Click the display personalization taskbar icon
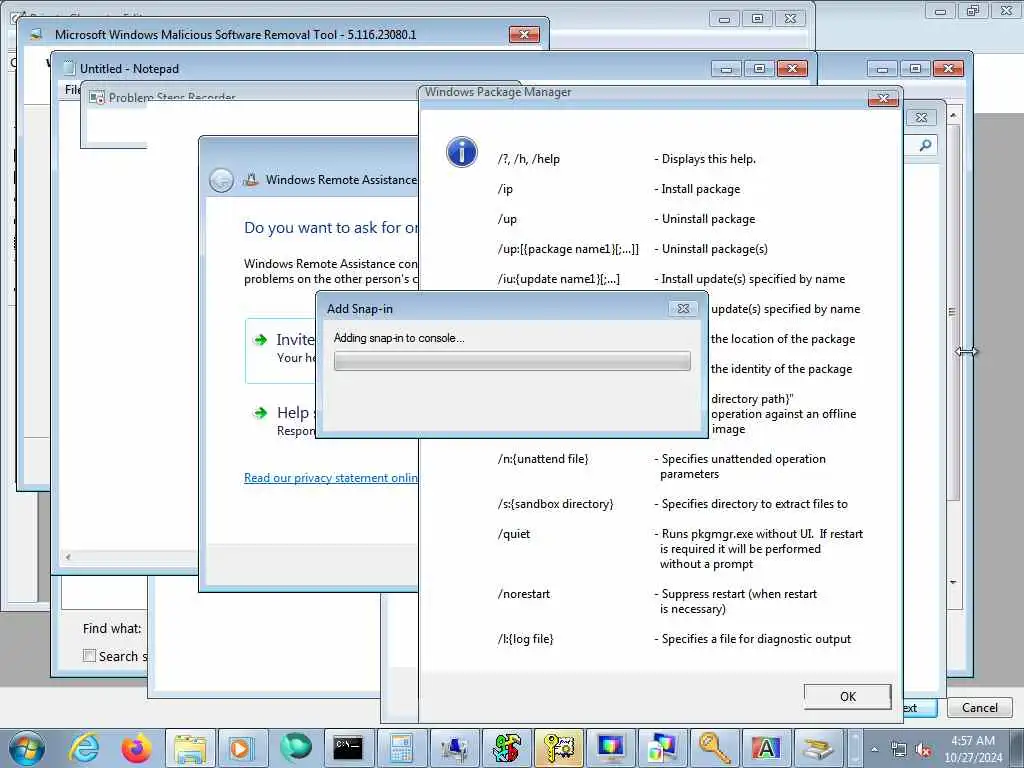The width and height of the screenshot is (1024, 768). pos(663,748)
